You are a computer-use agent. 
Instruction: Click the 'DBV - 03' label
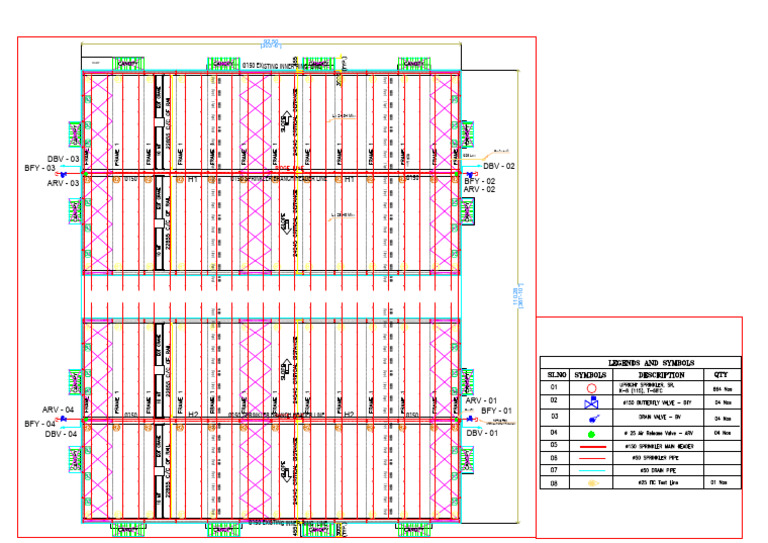tap(63, 159)
